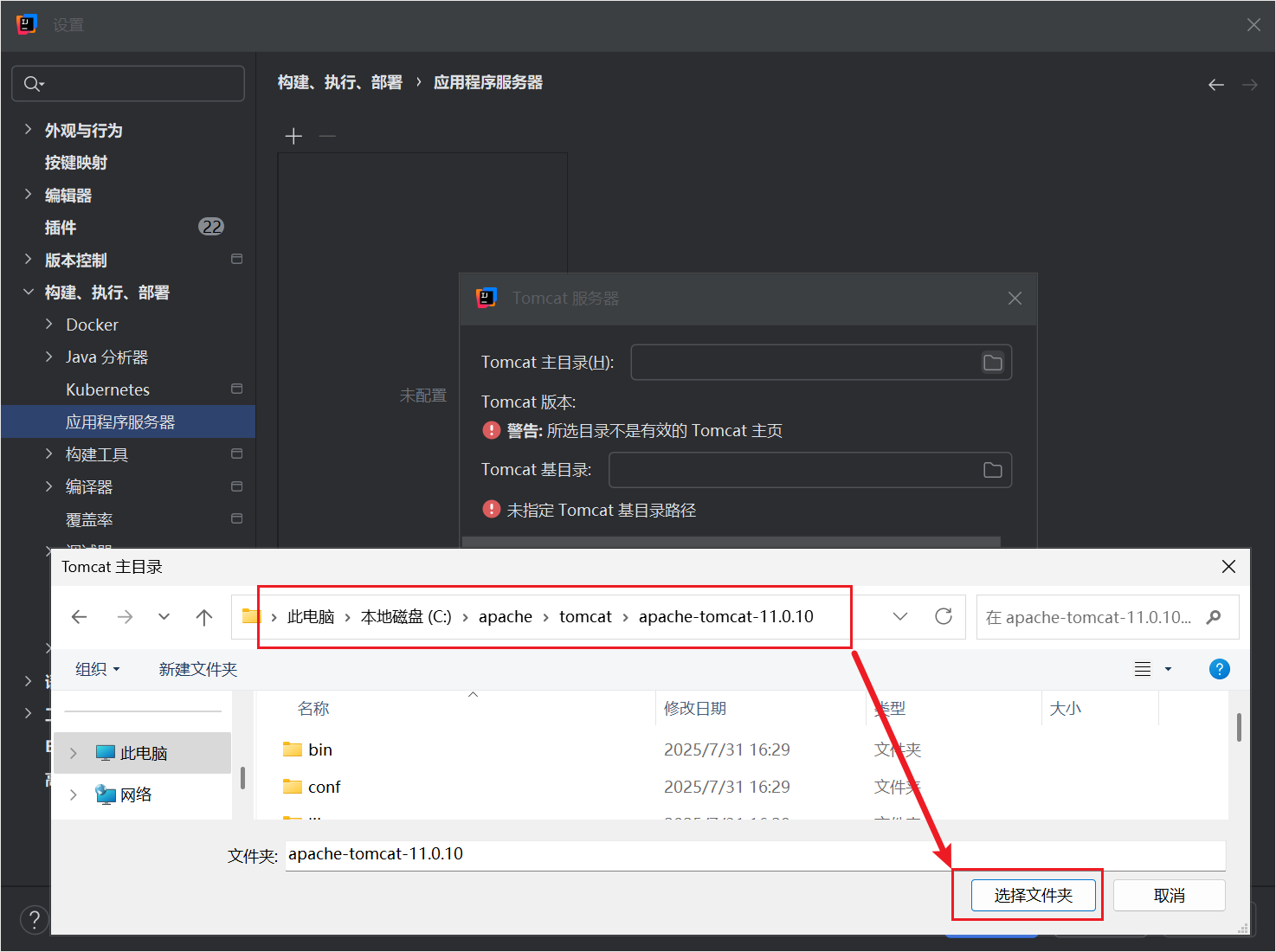
Task: Click the Settings search field
Action: (x=128, y=83)
